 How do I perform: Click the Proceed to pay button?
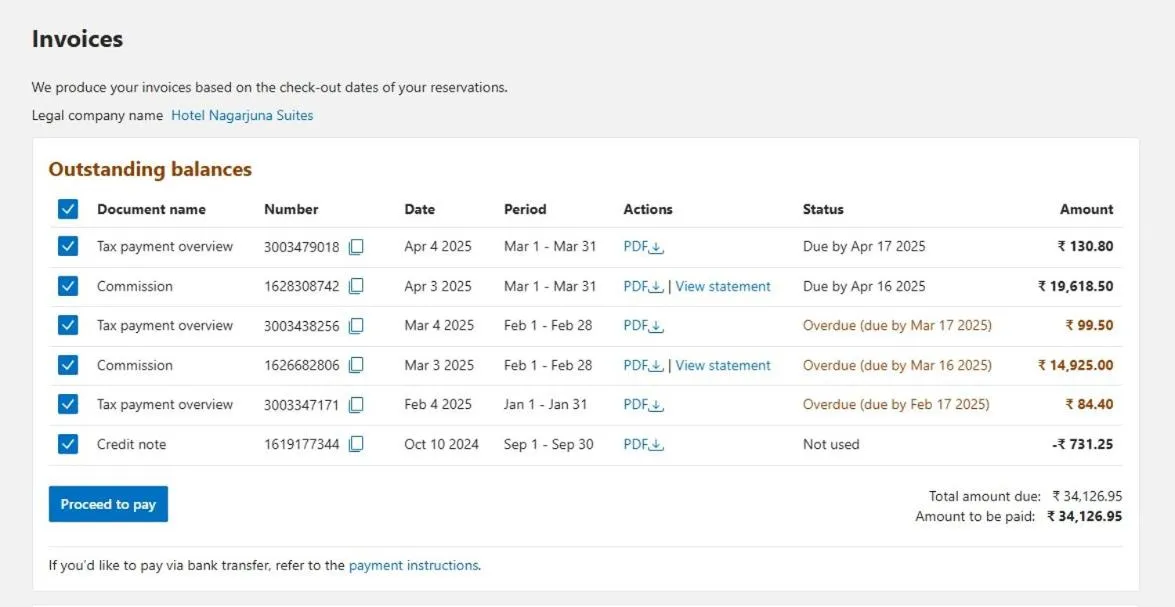(108, 504)
